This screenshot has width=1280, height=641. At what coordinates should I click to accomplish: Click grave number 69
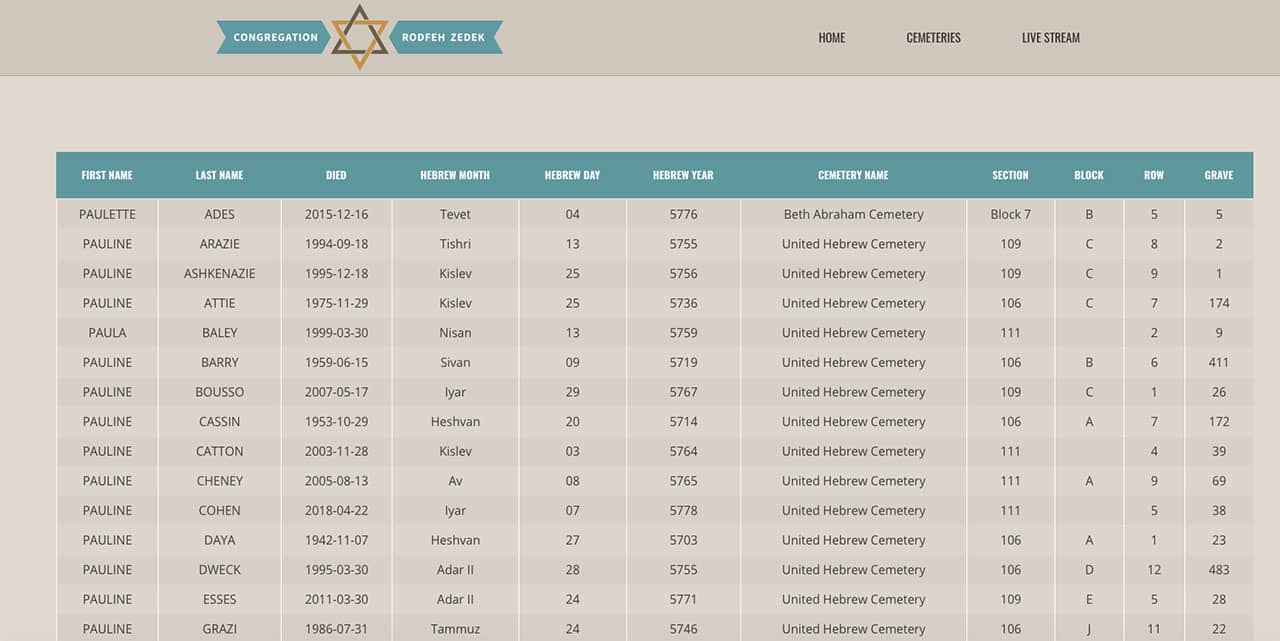coord(1218,481)
